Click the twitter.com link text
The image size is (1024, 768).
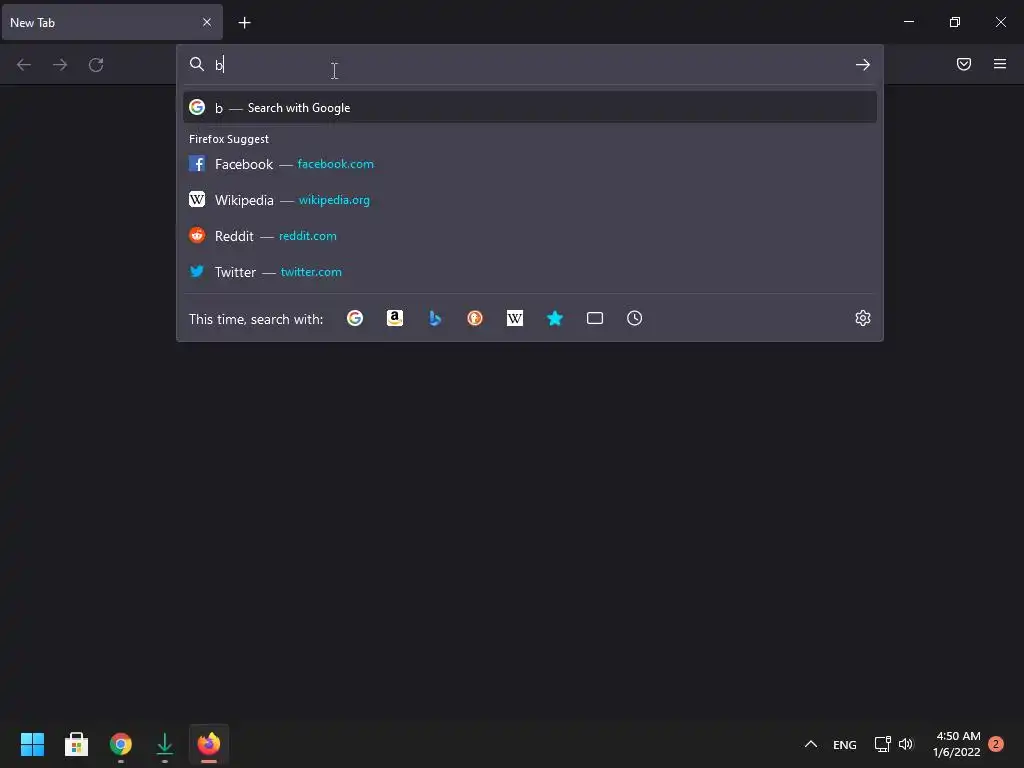click(x=311, y=272)
